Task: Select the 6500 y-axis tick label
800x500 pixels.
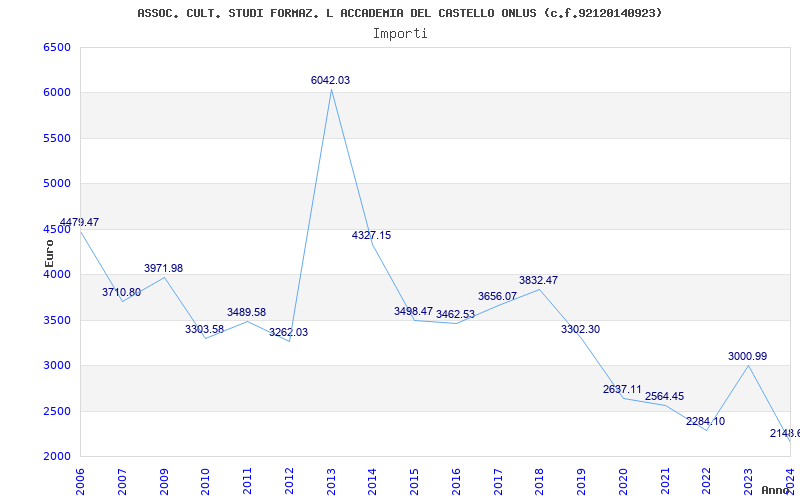Action: click(57, 47)
